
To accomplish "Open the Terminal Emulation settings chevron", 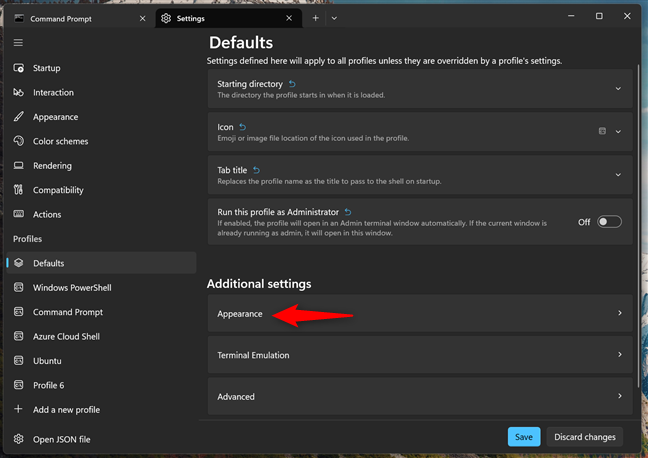I will (620, 355).
